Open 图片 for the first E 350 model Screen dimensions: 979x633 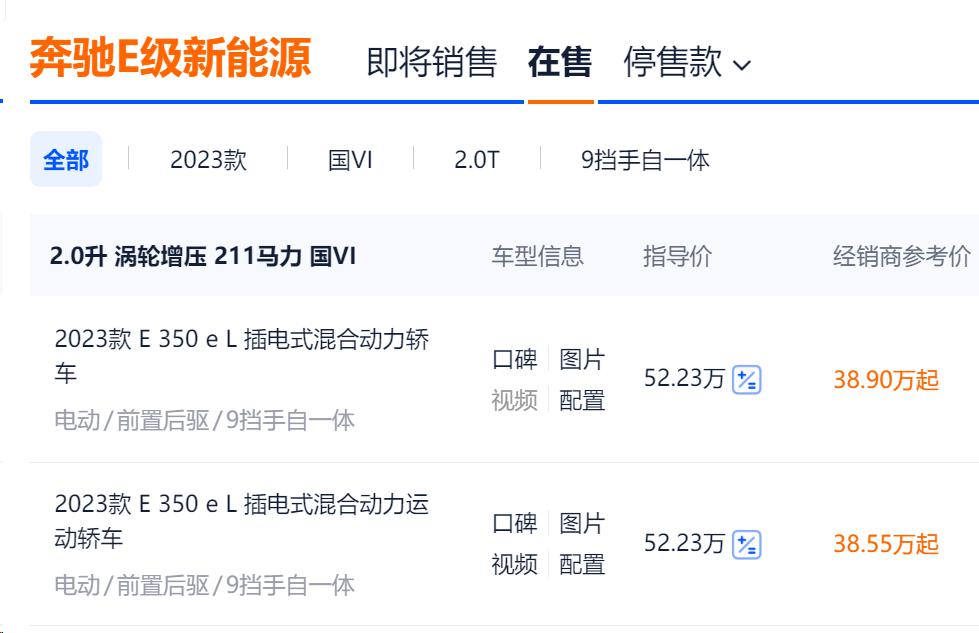click(582, 359)
